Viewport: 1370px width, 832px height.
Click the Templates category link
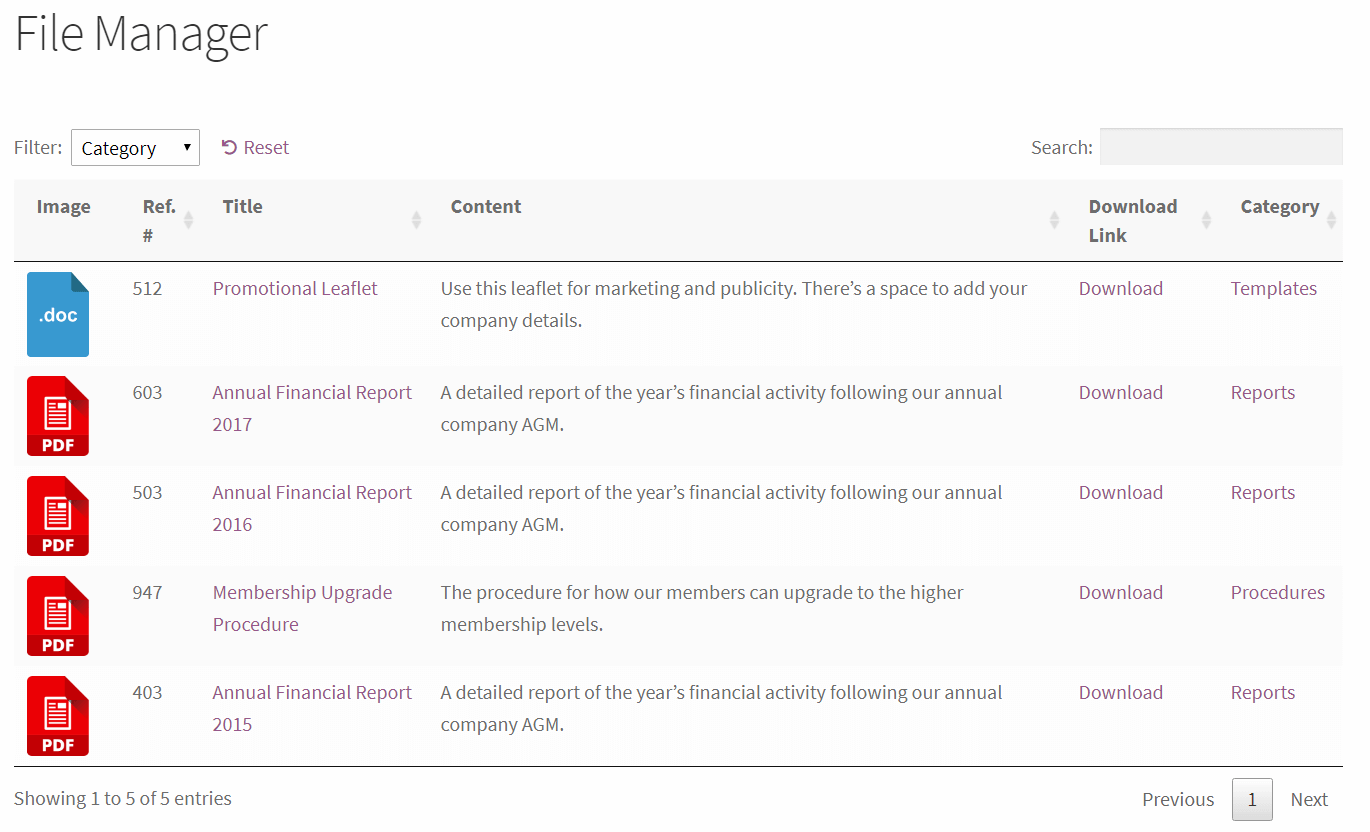[x=1273, y=289]
